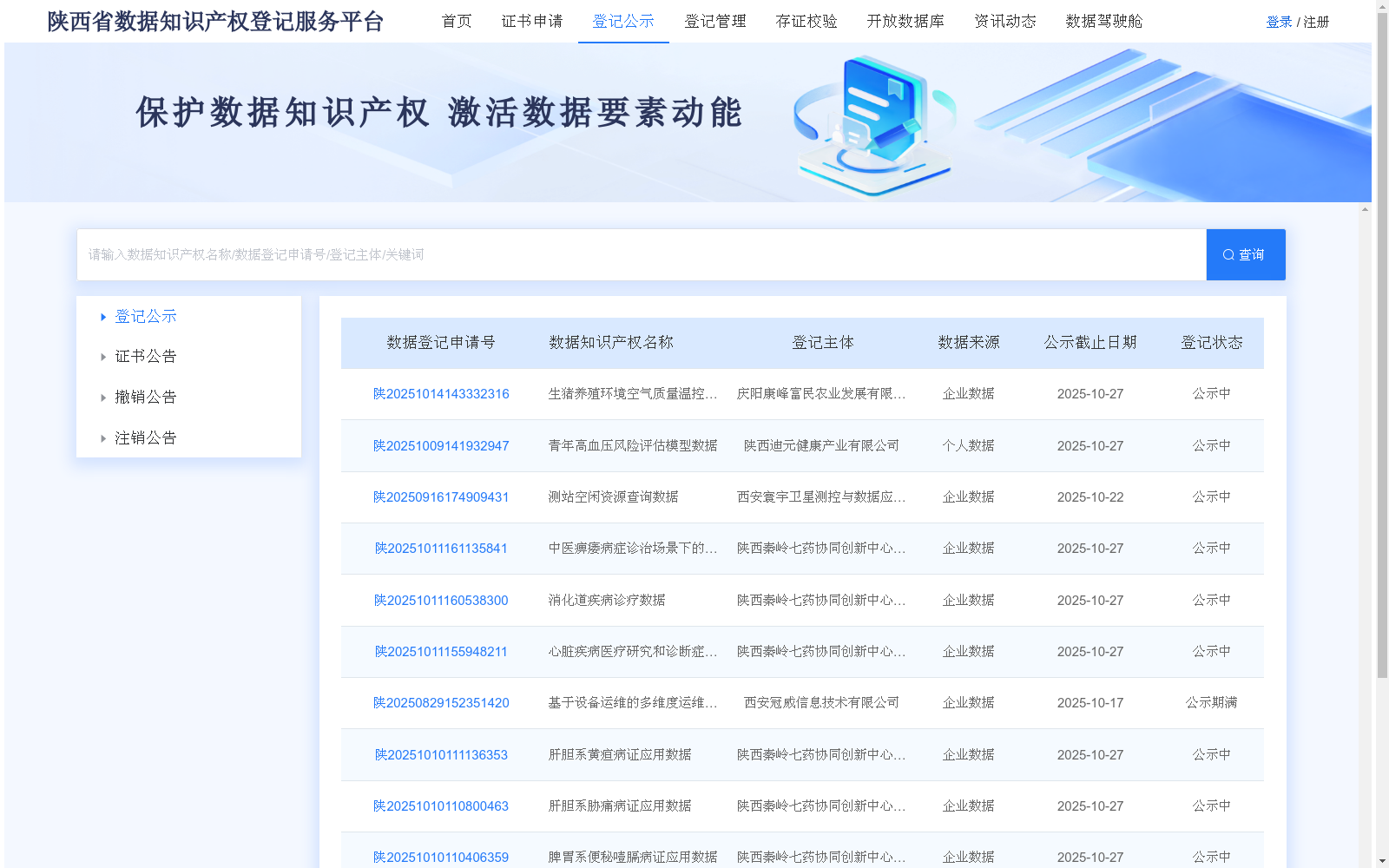Image resolution: width=1389 pixels, height=868 pixels.
Task: Select the 登记公示 nav tab
Action: pyautogui.click(x=623, y=21)
